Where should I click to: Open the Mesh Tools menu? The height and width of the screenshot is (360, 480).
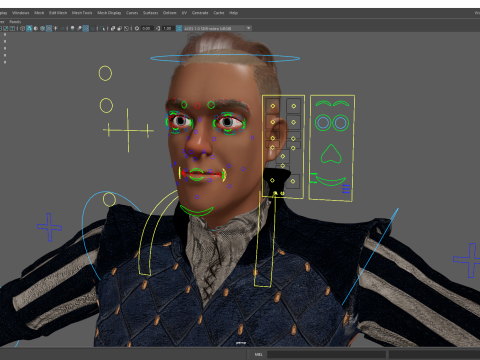coord(82,13)
